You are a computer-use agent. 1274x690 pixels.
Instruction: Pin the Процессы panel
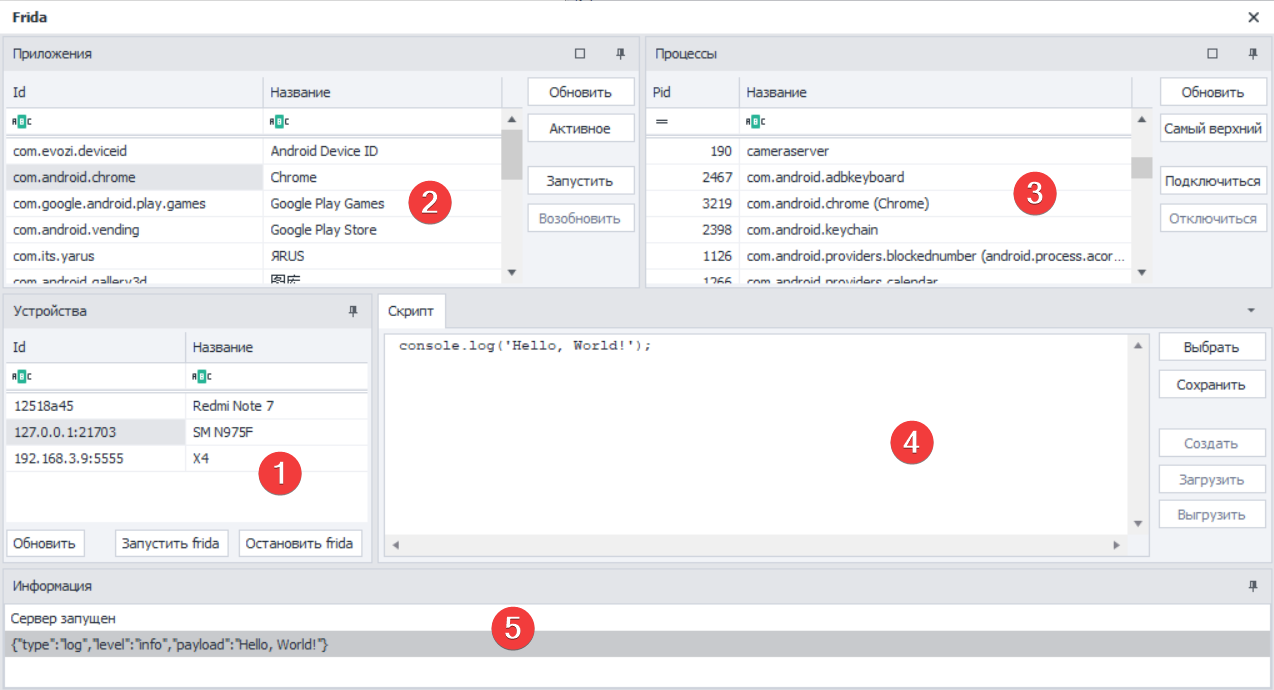point(1252,54)
